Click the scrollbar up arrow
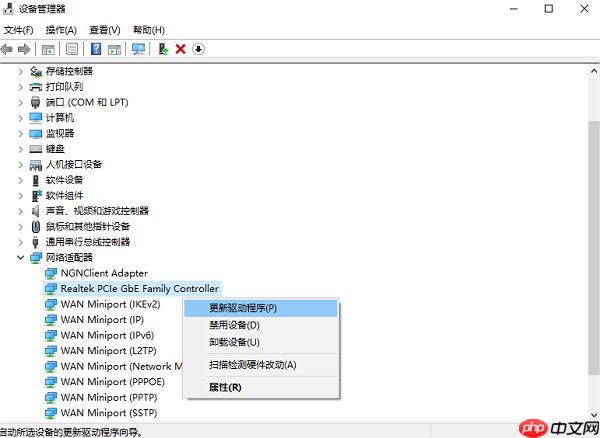 (594, 71)
